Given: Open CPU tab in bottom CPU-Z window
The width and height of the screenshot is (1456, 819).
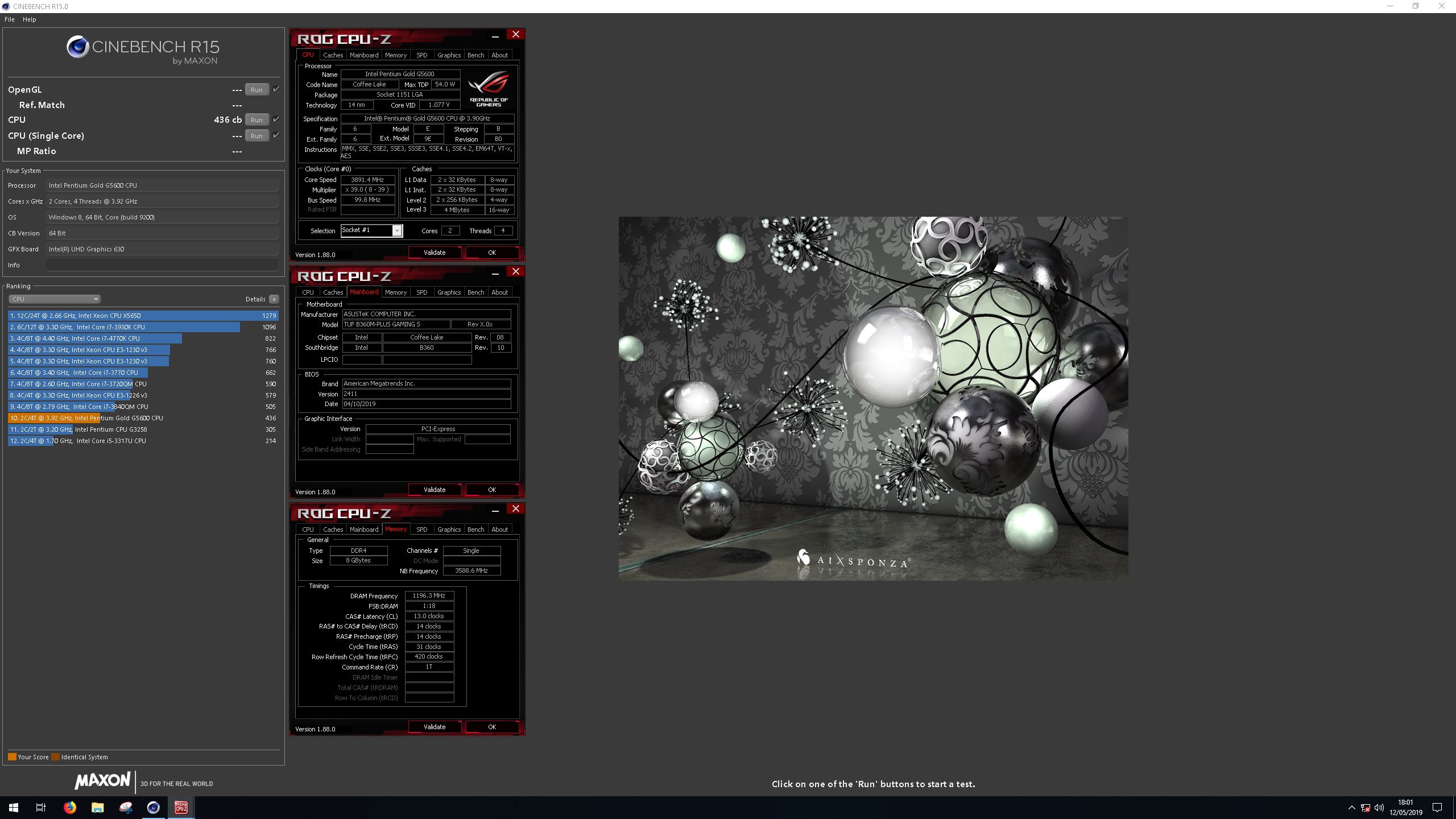Looking at the screenshot, I should 308,530.
